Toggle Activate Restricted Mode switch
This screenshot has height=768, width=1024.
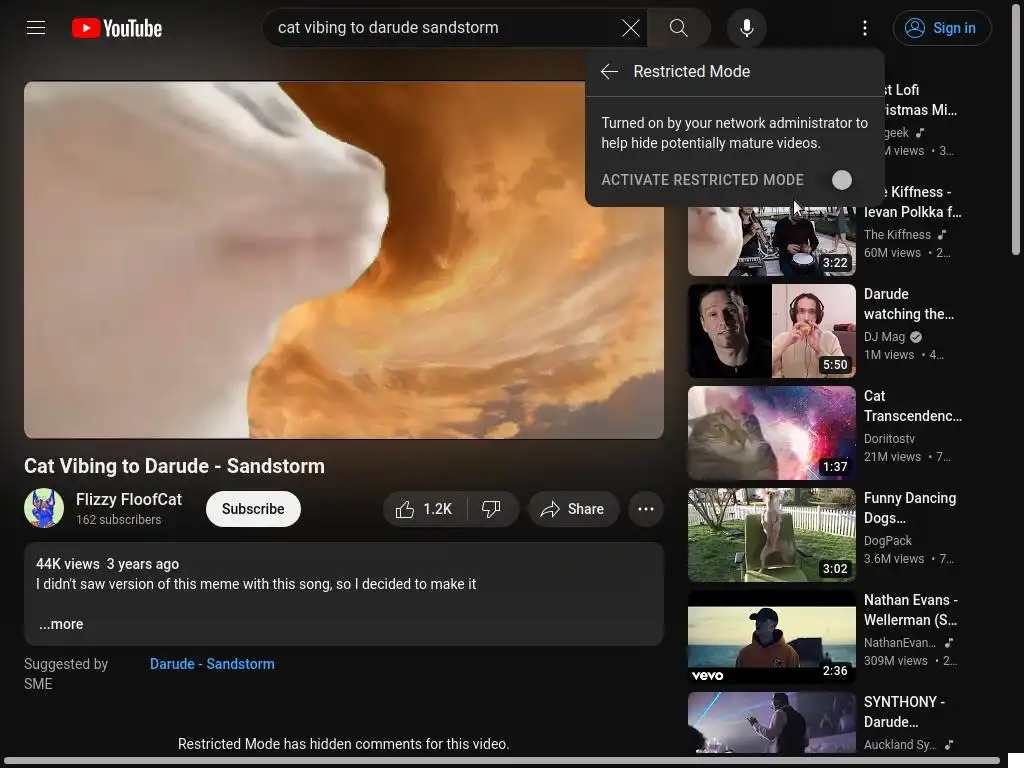[x=842, y=180]
